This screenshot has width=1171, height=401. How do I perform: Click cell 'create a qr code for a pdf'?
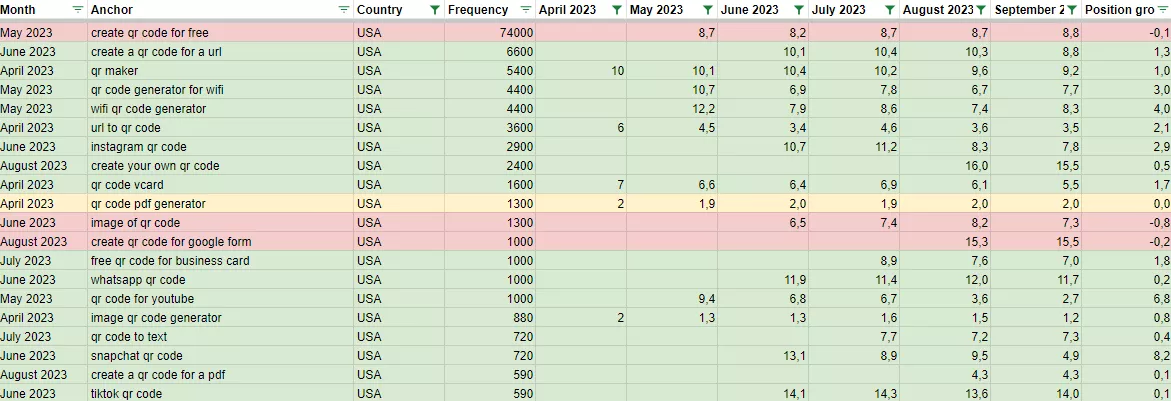[x=220, y=375]
